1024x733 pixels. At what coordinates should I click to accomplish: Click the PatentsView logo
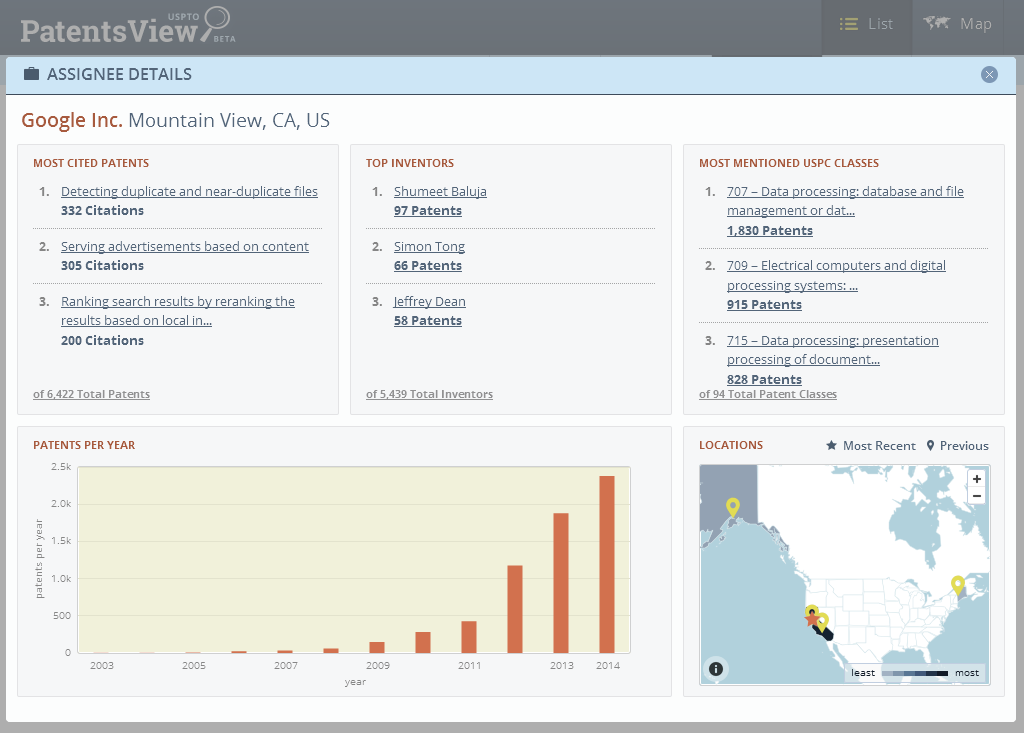click(128, 26)
